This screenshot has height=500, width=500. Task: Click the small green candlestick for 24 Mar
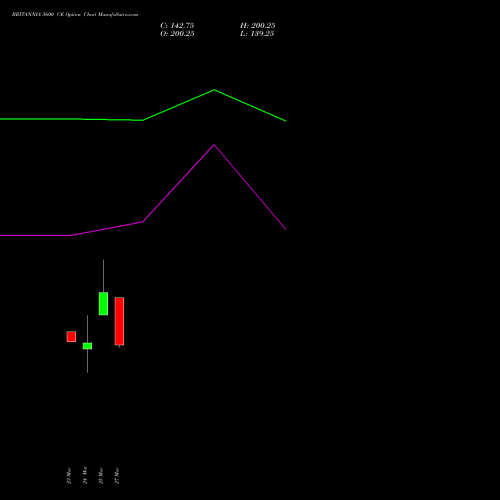tap(87, 346)
